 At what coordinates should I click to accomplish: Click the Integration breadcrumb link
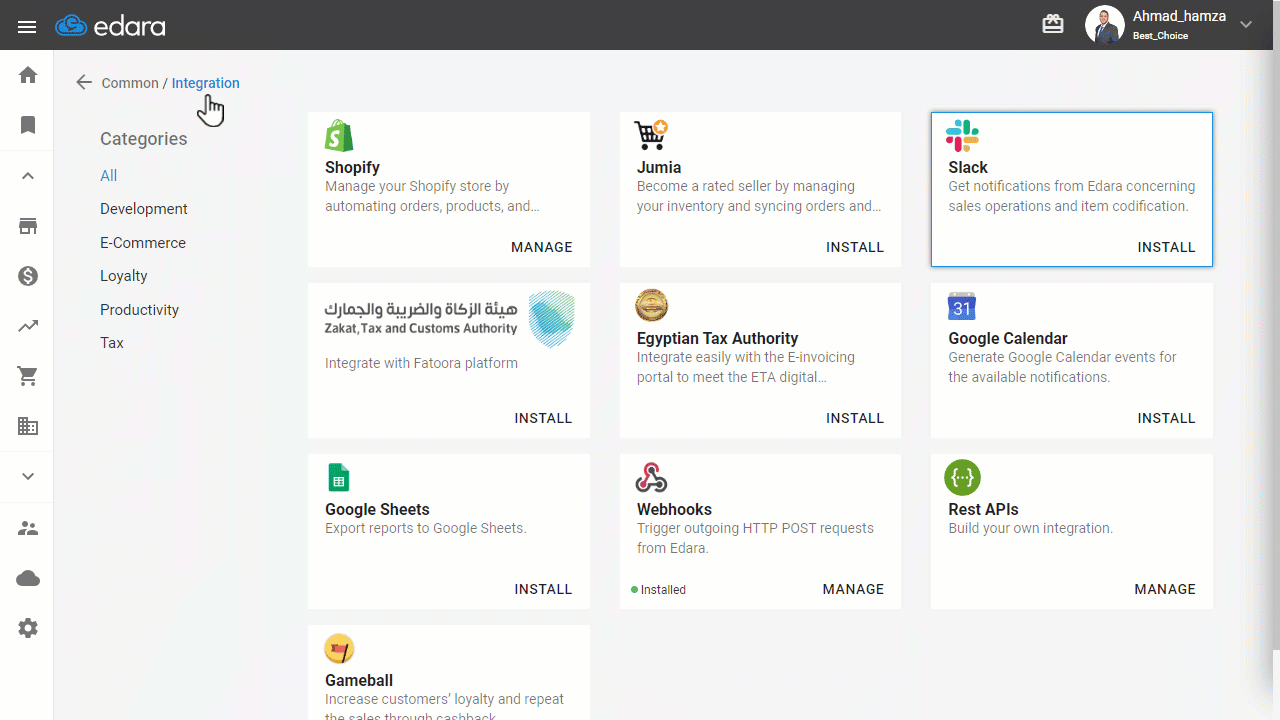pos(206,83)
